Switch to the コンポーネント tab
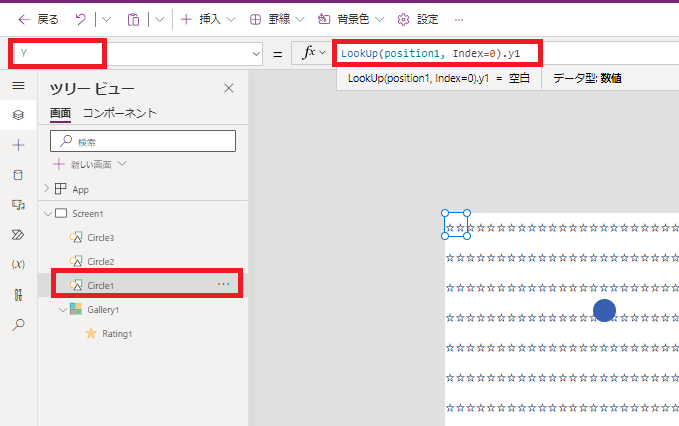This screenshot has width=679, height=426. [120, 113]
